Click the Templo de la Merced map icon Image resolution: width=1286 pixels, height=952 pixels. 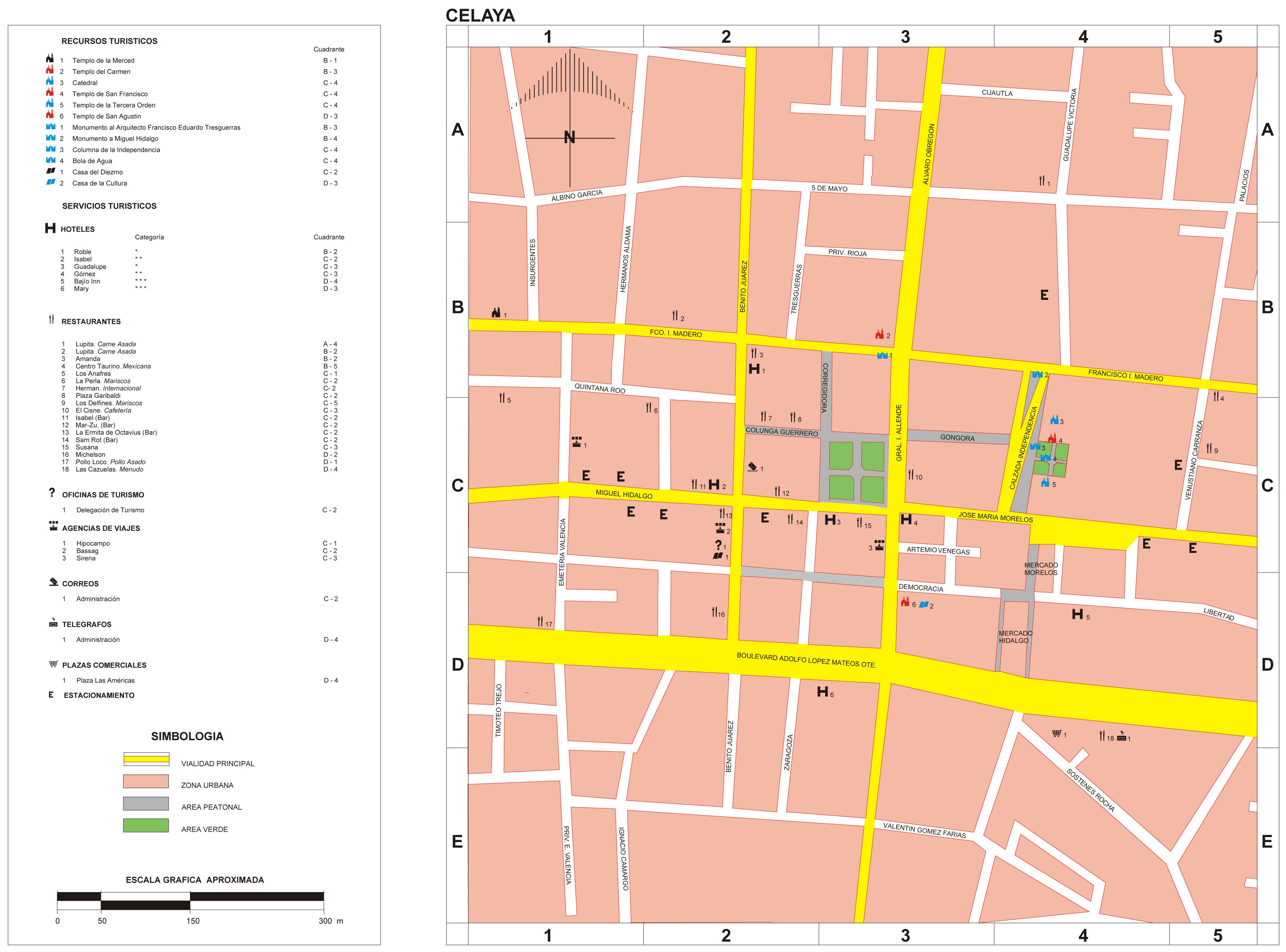496,313
